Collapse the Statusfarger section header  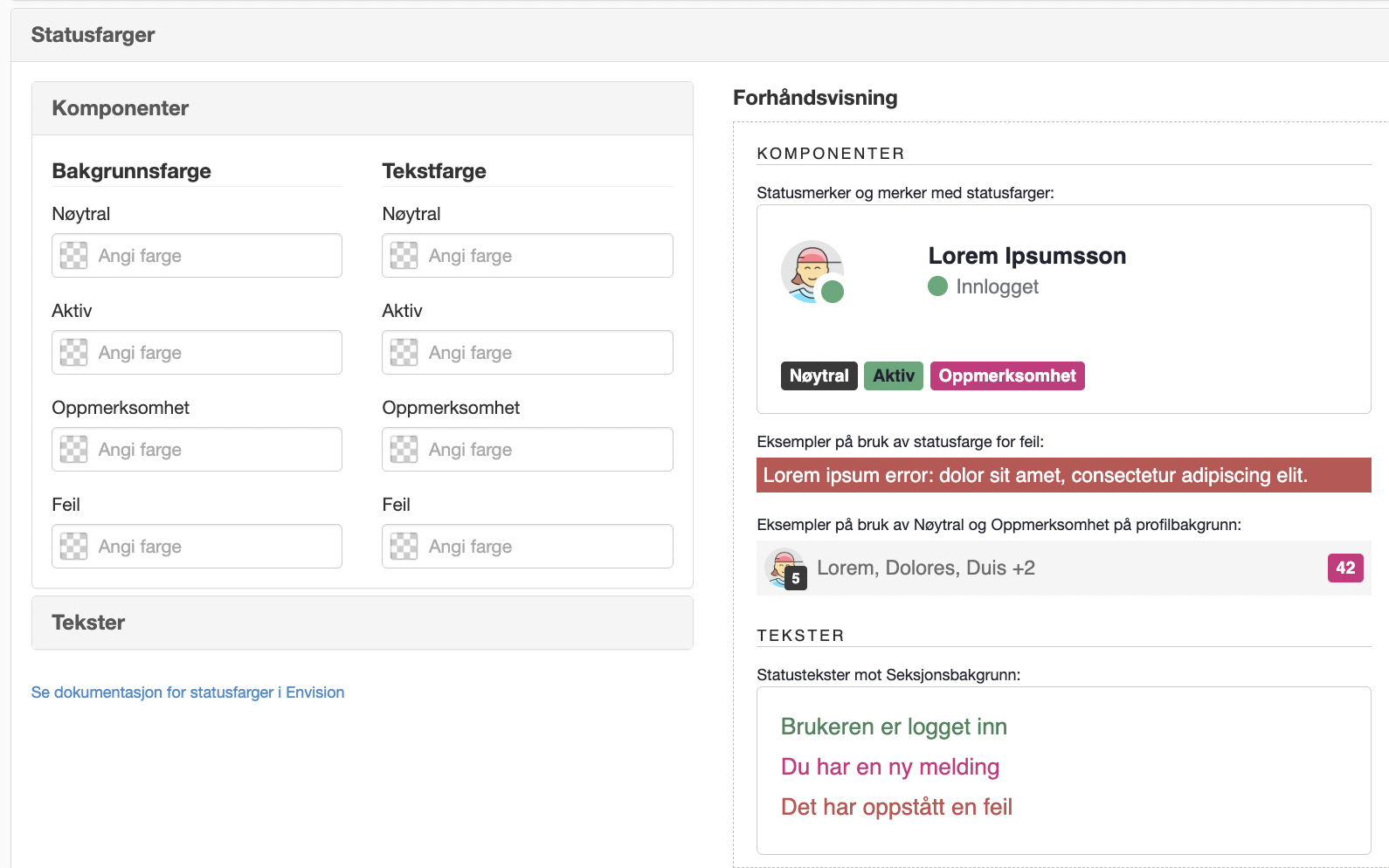pos(699,35)
